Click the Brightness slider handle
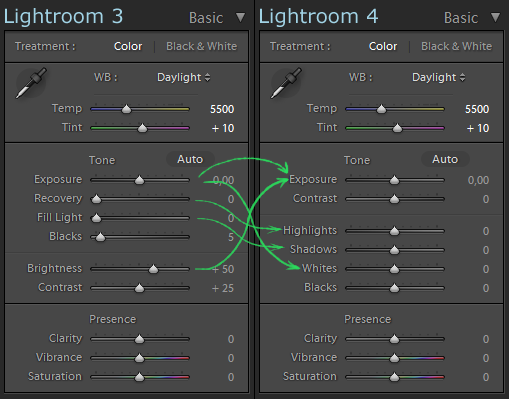The height and width of the screenshot is (399, 509). click(153, 269)
